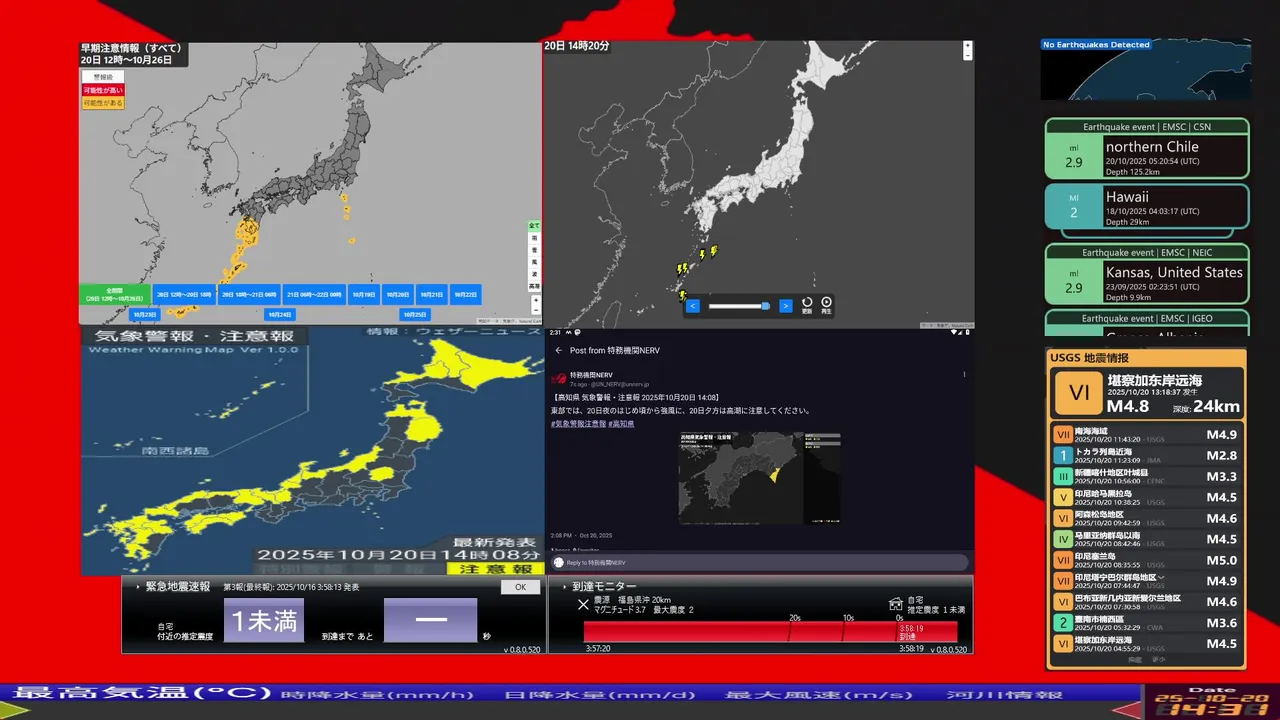Click the epicenter X icon beside 震源
The height and width of the screenshot is (720, 1280).
click(583, 604)
